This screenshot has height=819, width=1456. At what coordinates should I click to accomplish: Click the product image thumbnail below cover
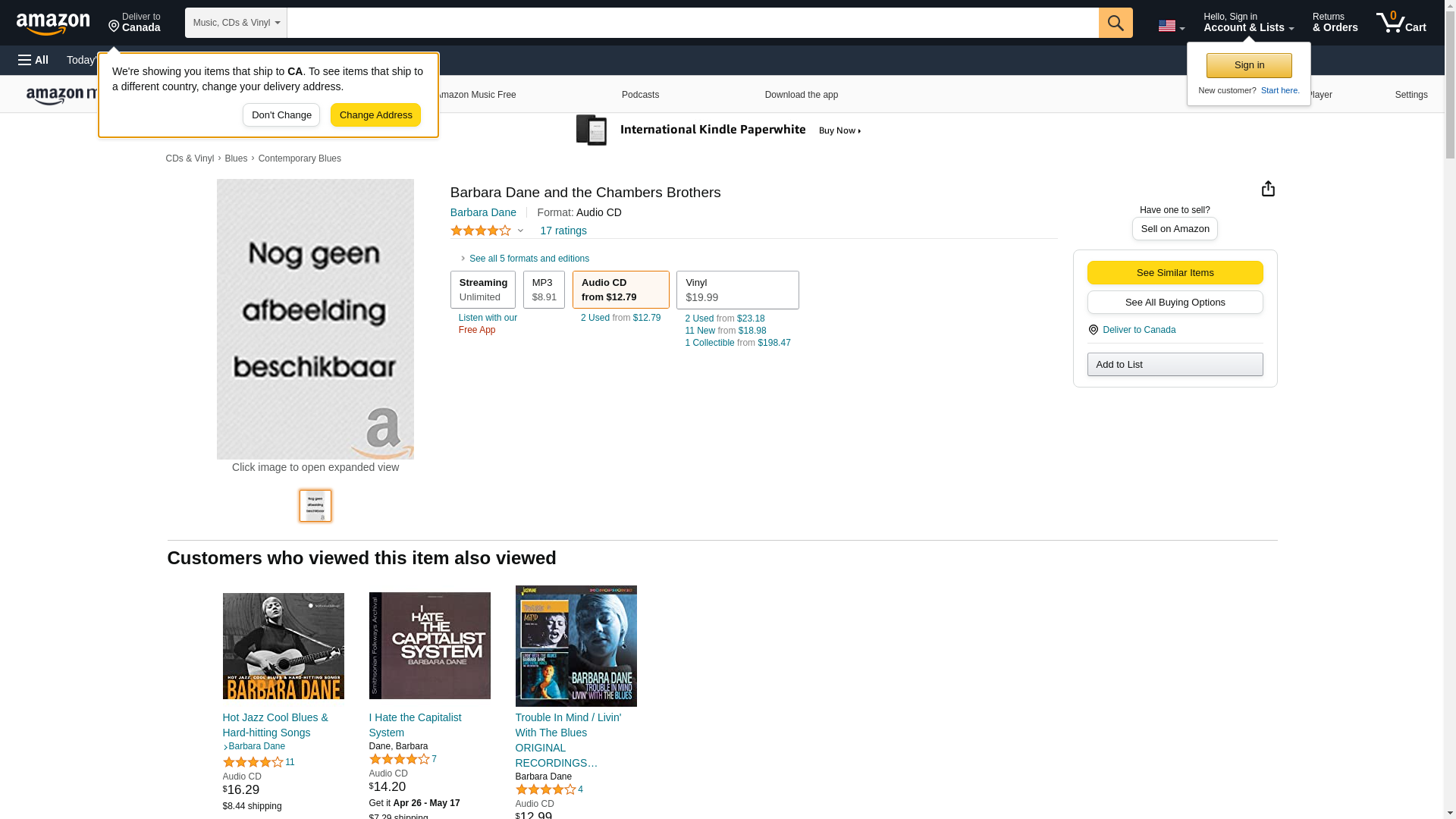(x=315, y=505)
